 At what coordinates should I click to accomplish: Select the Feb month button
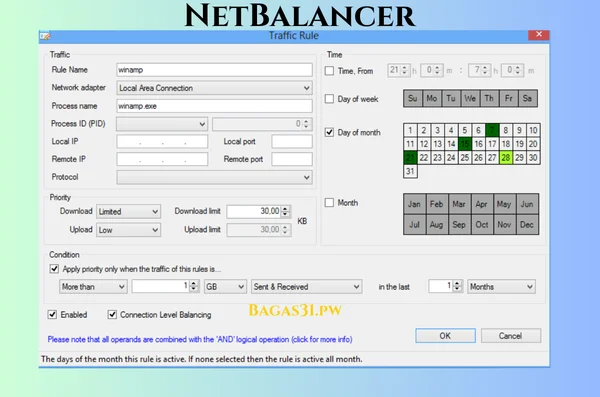coord(437,204)
